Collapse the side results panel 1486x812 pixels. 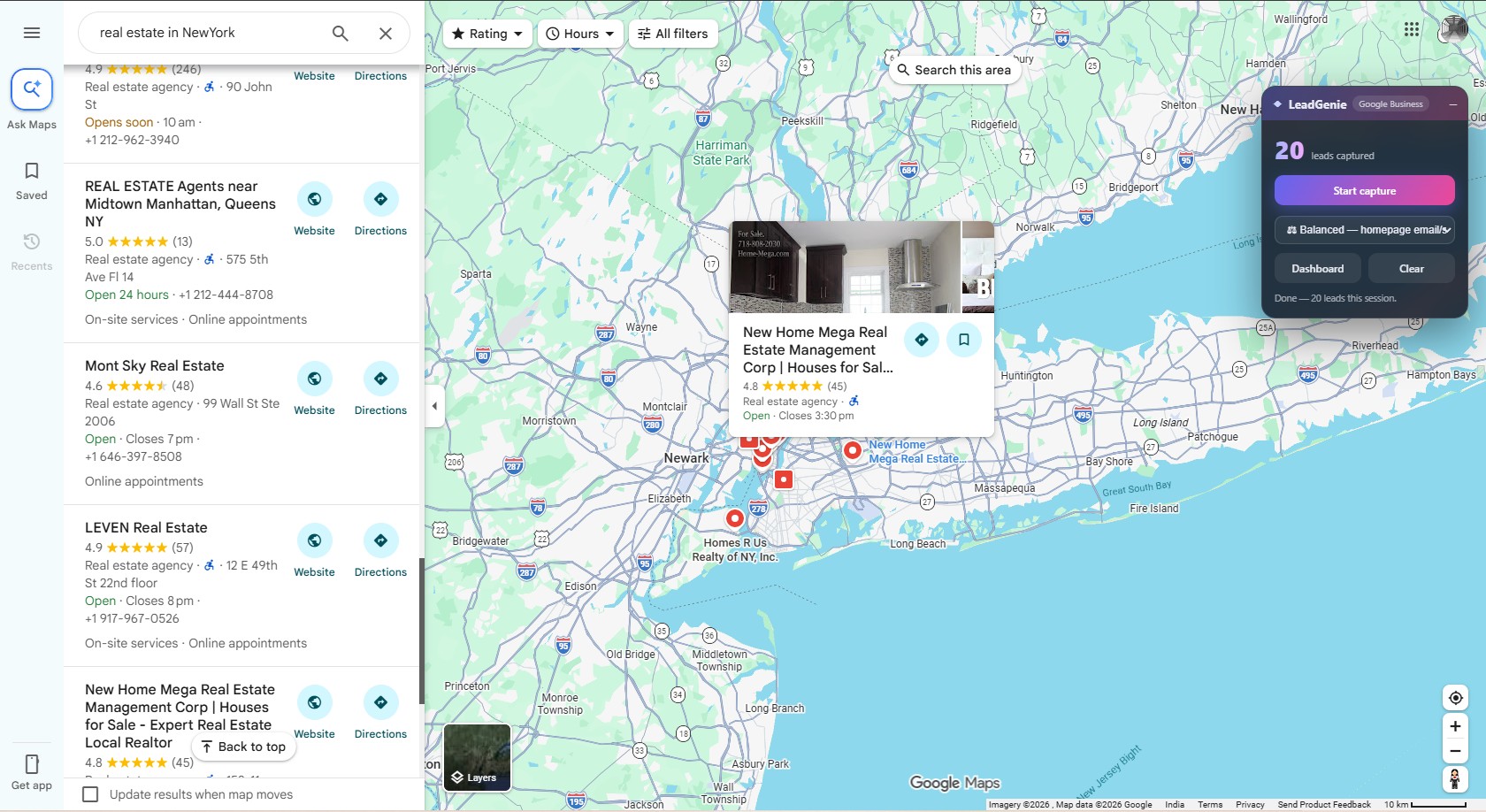[x=434, y=406]
